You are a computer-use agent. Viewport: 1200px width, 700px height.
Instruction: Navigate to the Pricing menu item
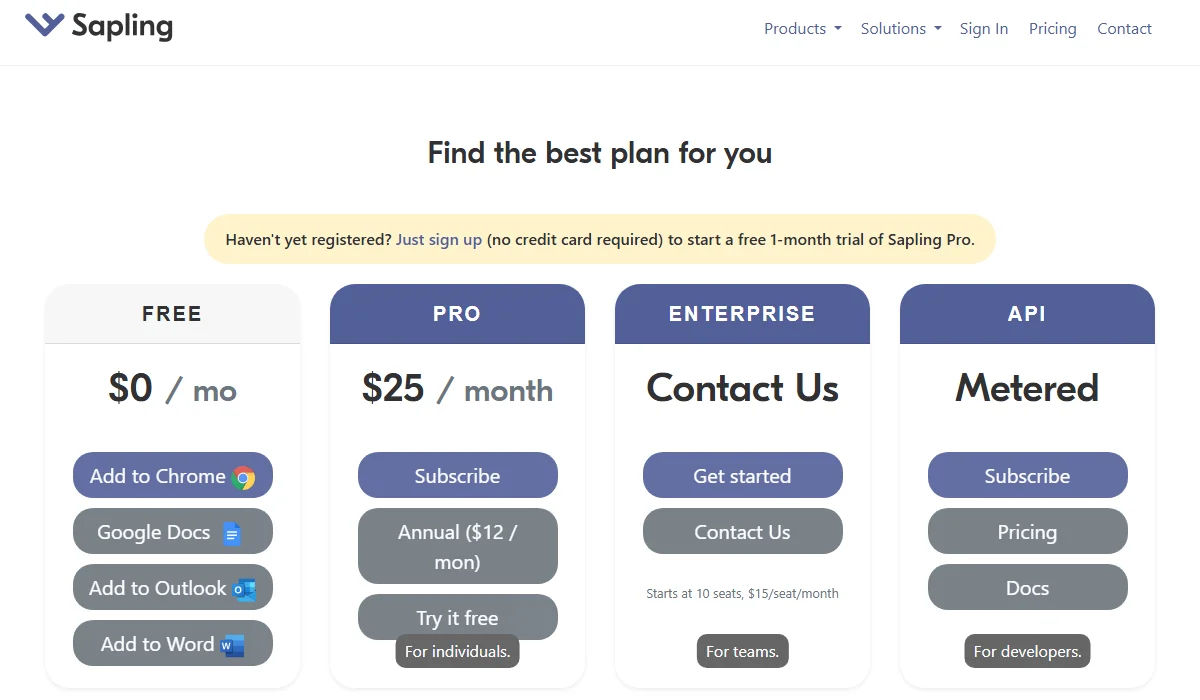(1052, 29)
